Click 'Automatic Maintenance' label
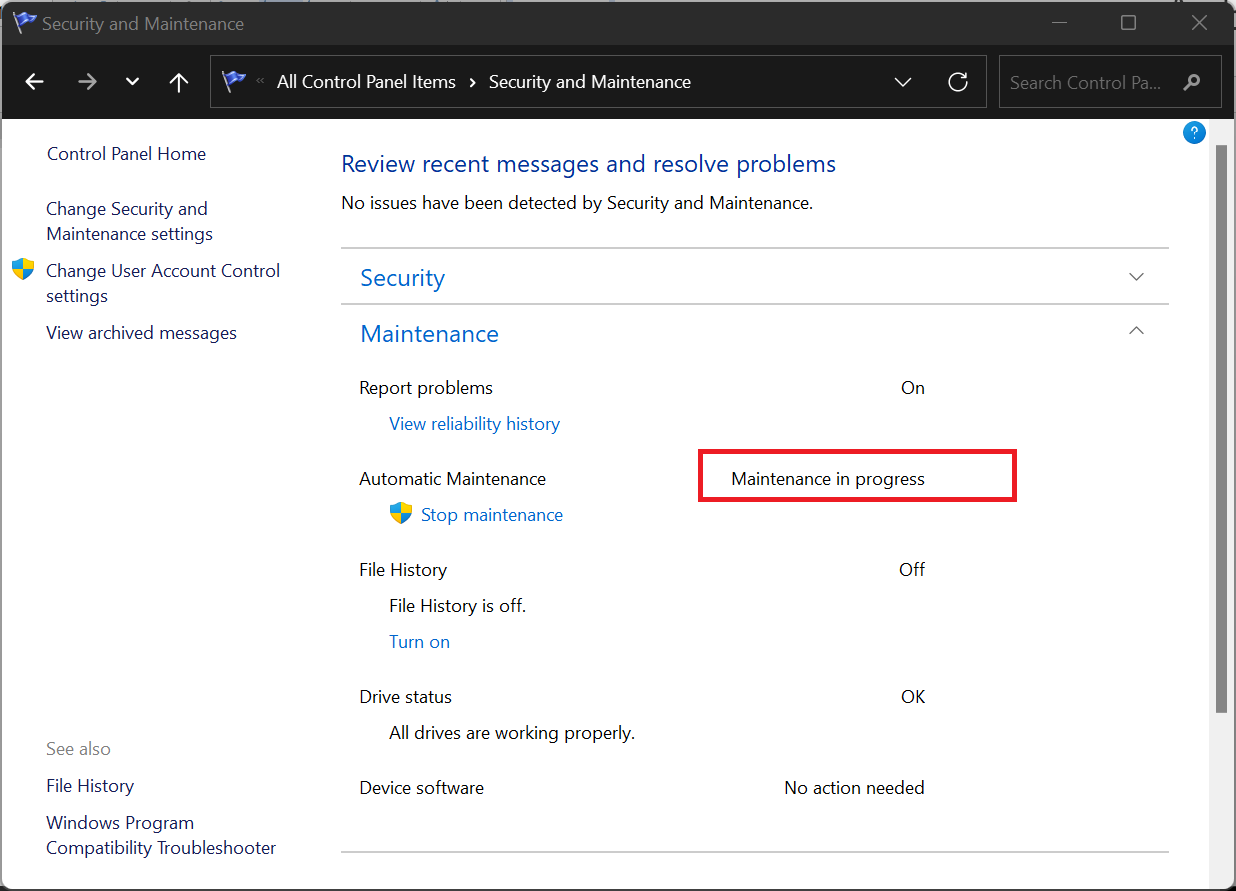This screenshot has width=1236, height=891. [x=452, y=479]
